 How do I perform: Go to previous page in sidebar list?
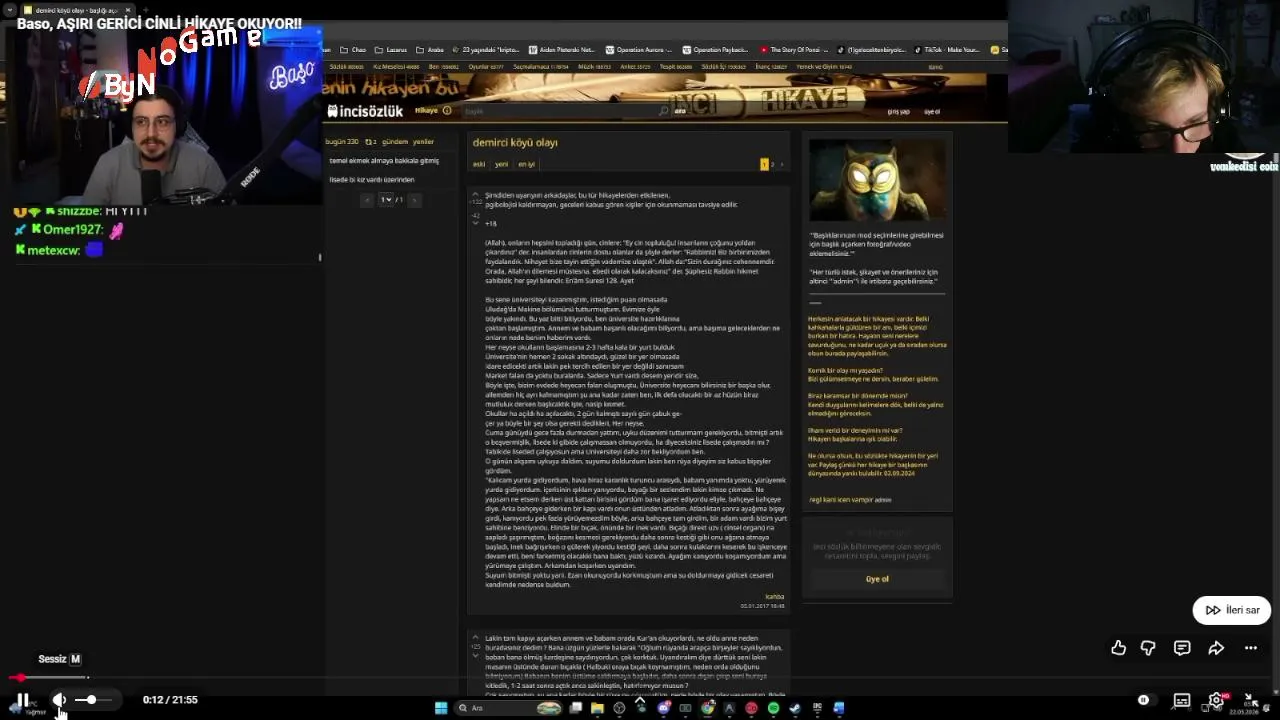point(366,200)
